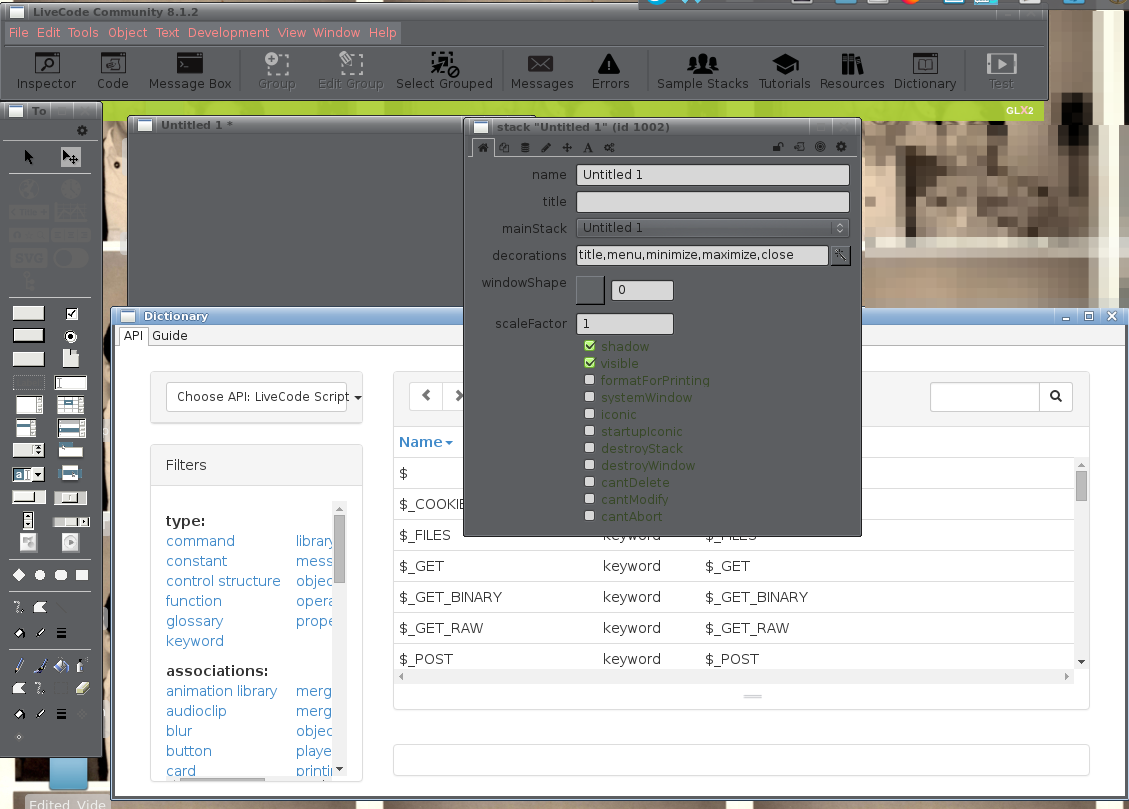Open the inspector's gear settings icon
This screenshot has width=1129, height=809.
[841, 148]
